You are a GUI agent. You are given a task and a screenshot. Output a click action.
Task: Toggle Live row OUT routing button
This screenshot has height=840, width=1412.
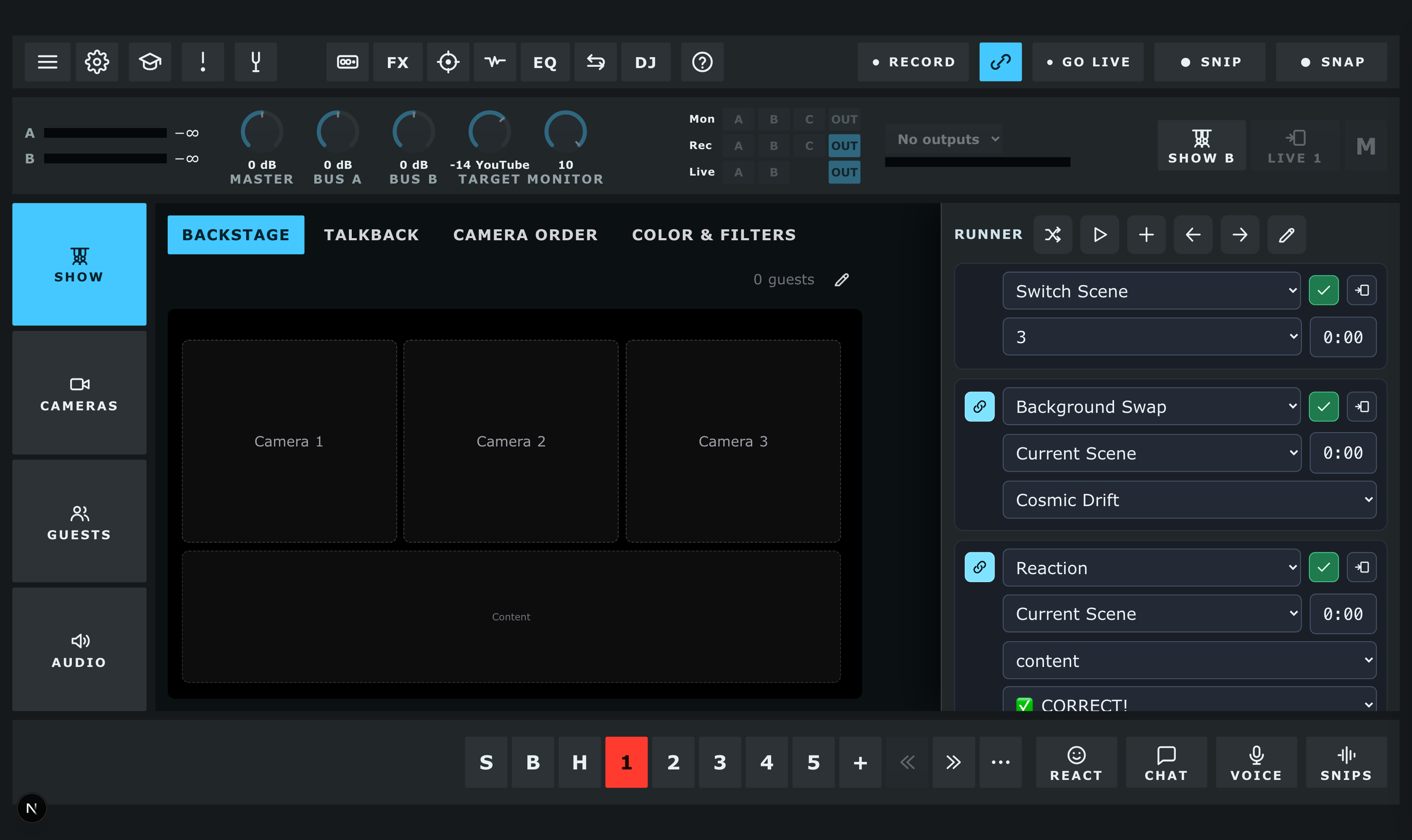coord(845,172)
